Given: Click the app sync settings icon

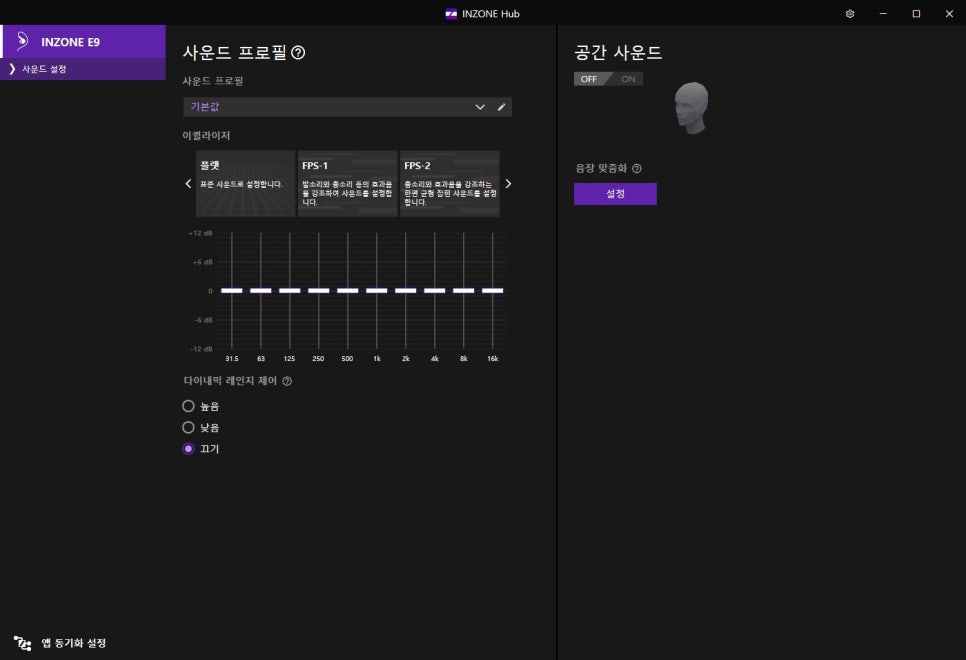Looking at the screenshot, I should tap(22, 643).
